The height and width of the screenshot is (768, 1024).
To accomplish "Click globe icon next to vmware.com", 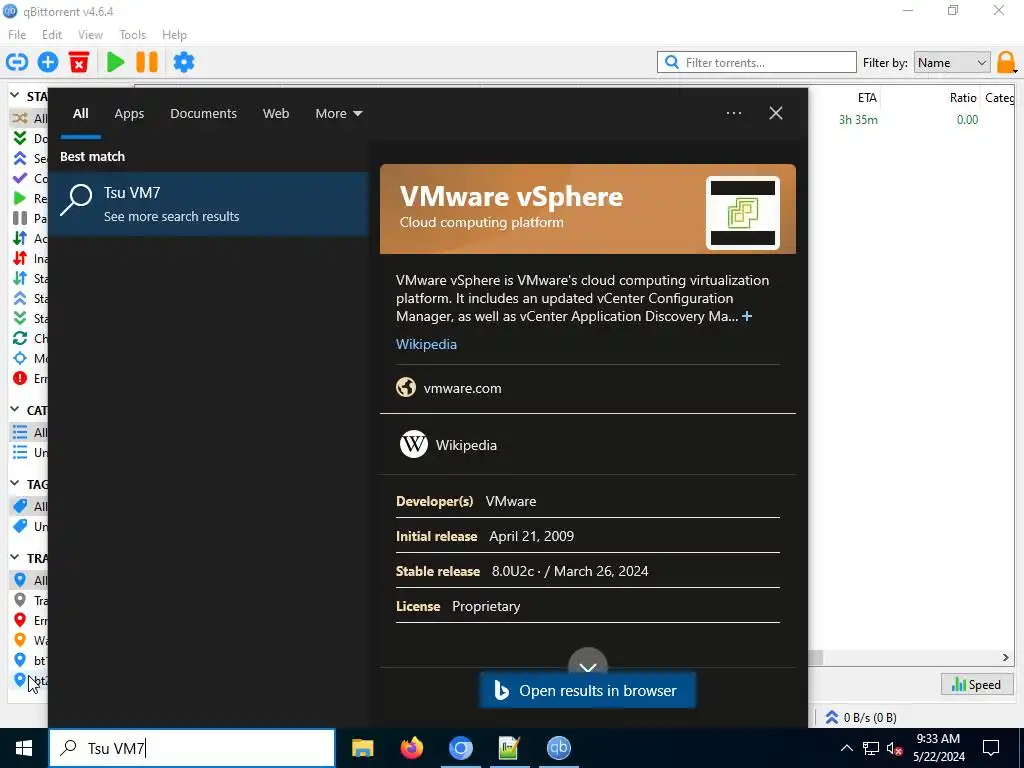I will click(x=406, y=387).
